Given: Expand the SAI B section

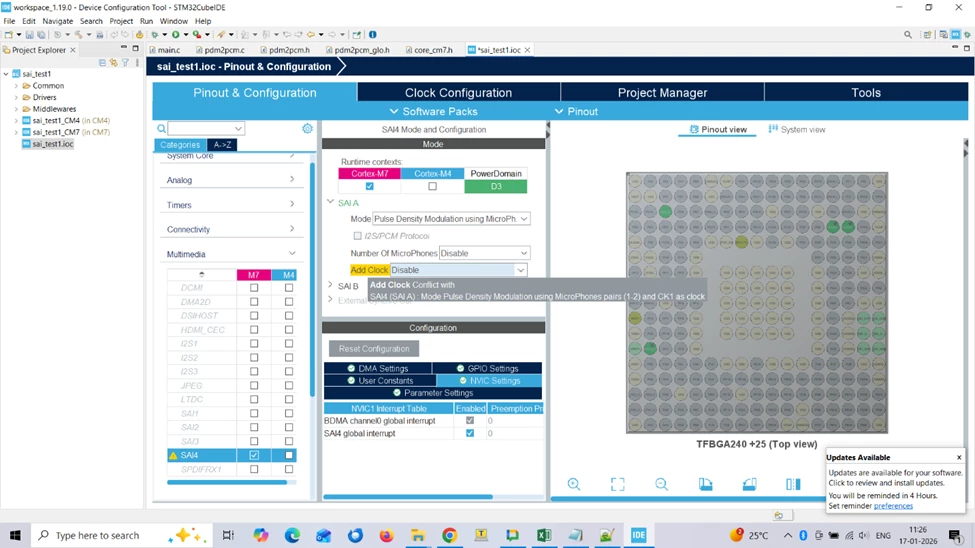Looking at the screenshot, I should pos(331,286).
